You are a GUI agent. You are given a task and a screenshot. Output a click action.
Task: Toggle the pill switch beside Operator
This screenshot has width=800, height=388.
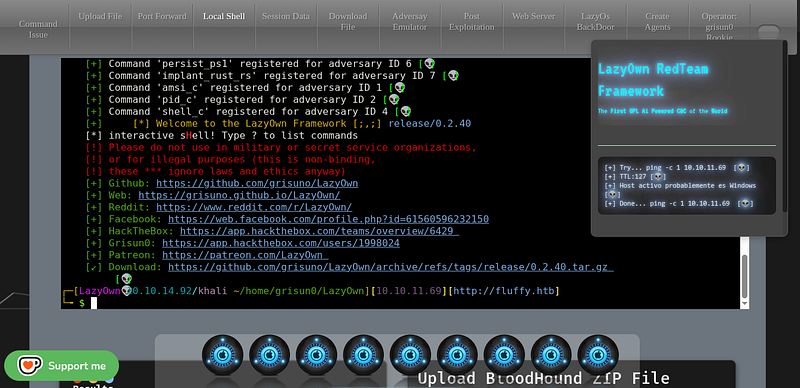tap(768, 32)
